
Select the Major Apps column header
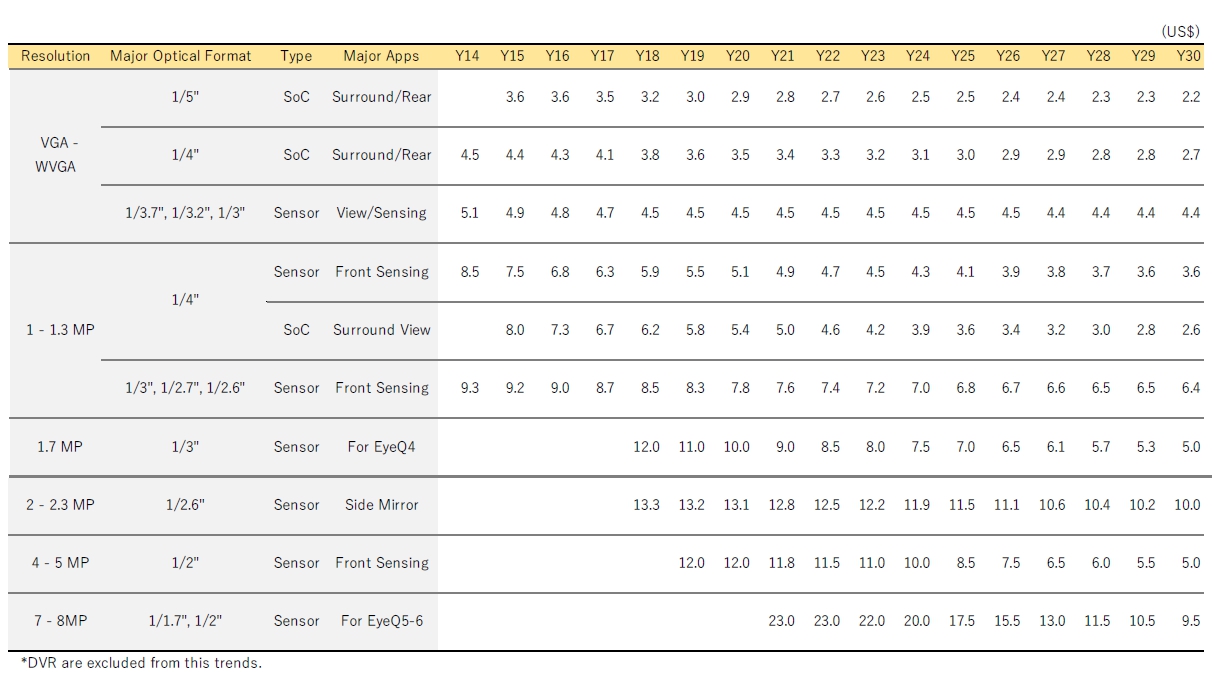coord(381,56)
